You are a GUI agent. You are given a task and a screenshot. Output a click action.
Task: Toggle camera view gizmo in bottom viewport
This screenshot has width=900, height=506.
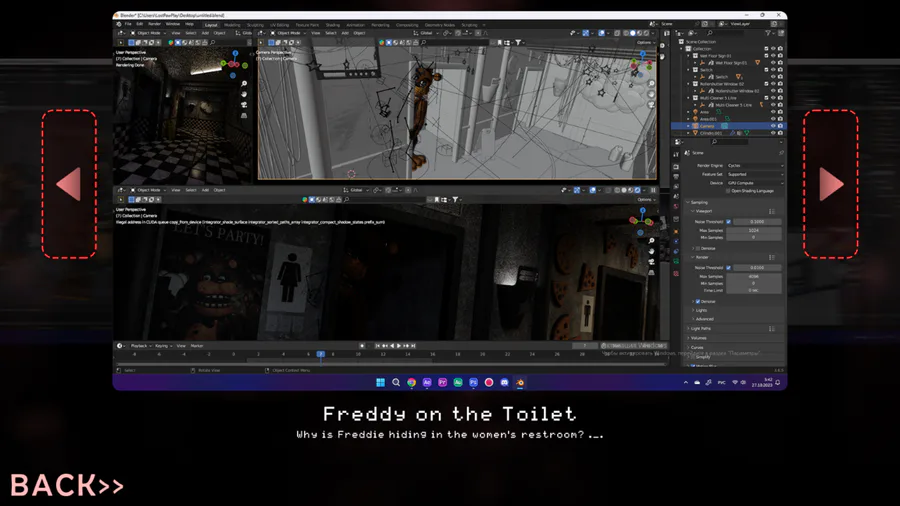pos(651,262)
